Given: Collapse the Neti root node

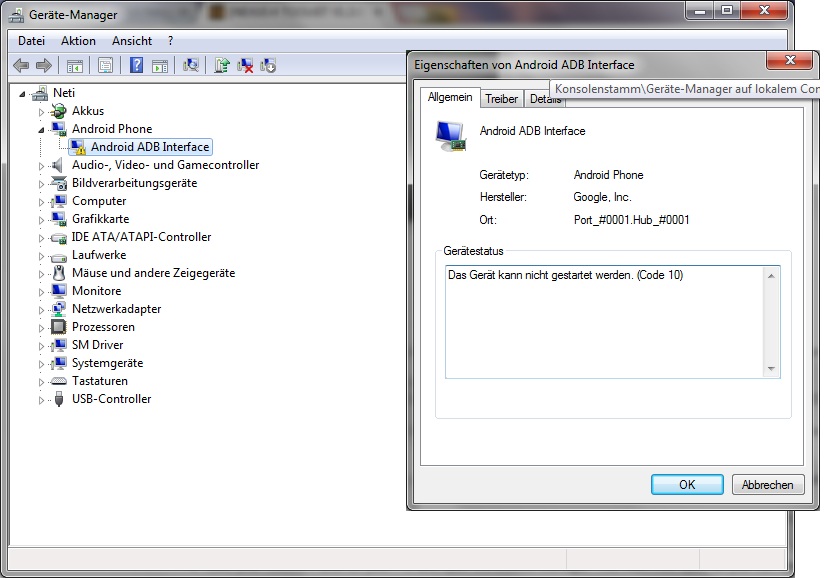Looking at the screenshot, I should click(x=22, y=95).
